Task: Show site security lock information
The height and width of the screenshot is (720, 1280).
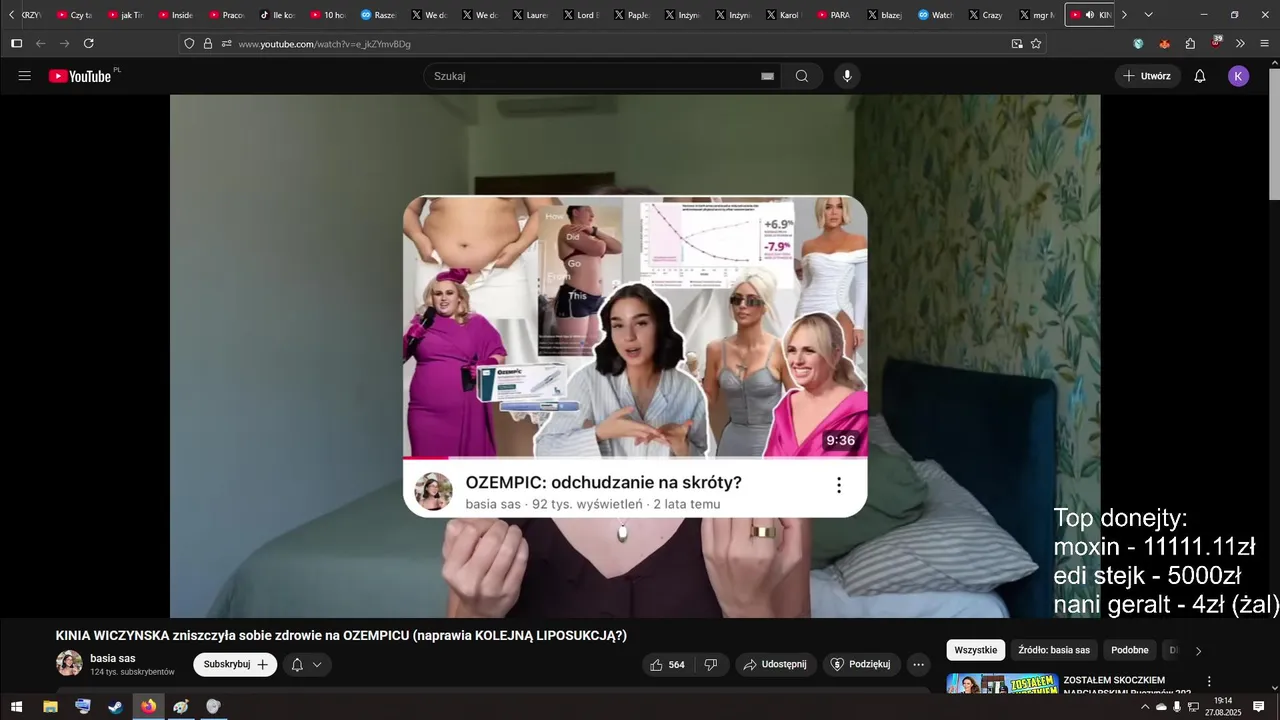Action: click(x=208, y=44)
